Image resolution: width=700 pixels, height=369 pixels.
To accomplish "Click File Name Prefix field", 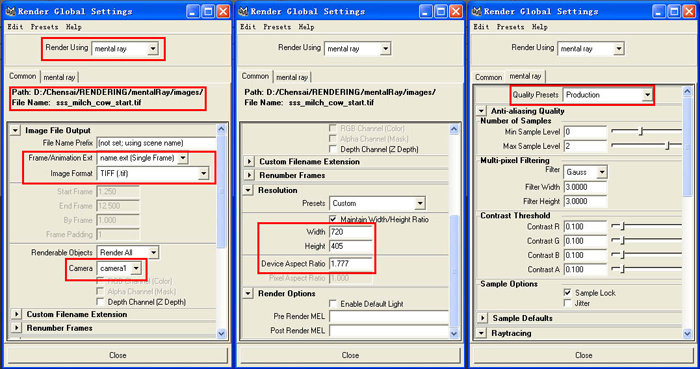I will [157, 143].
